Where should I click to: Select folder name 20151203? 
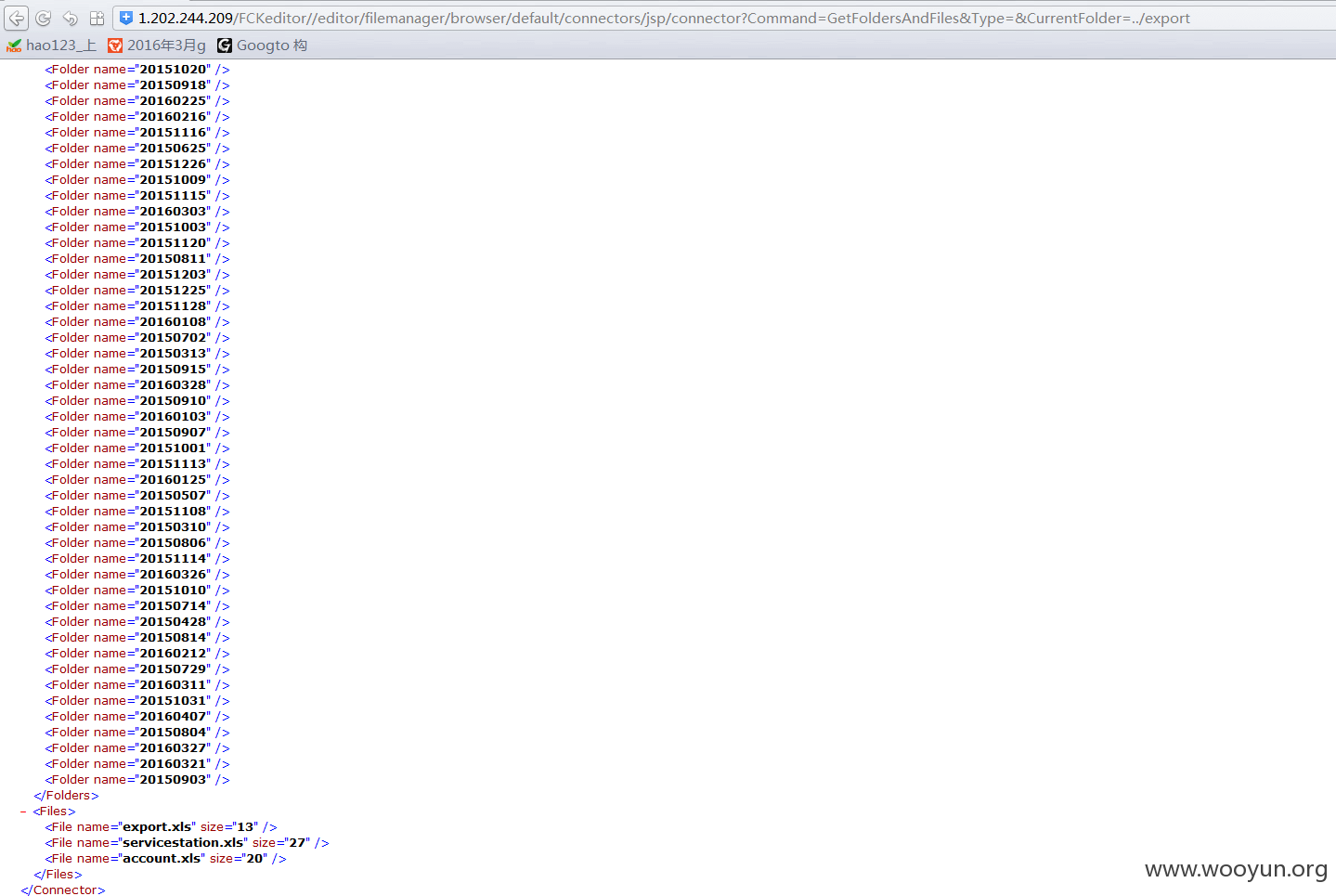(x=173, y=275)
